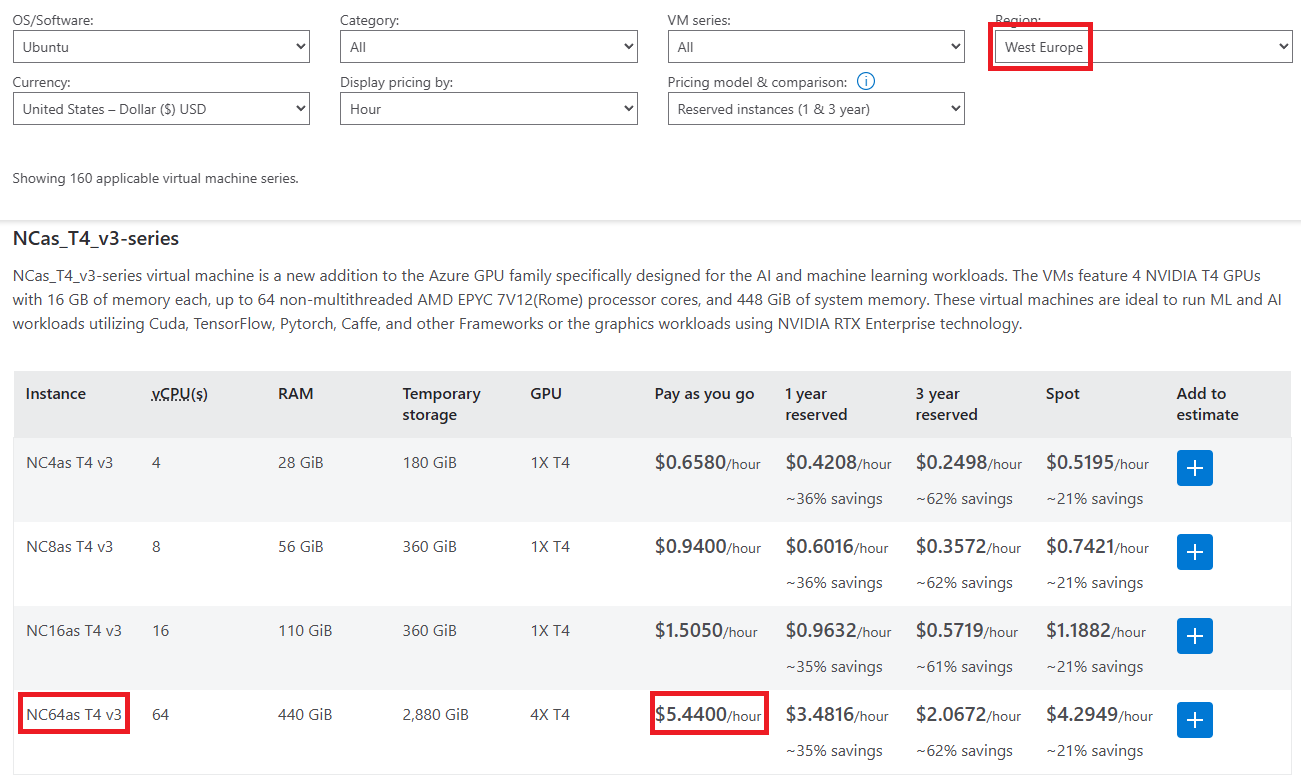Select the NC8as T4 v3 instance name

[x=70, y=547]
